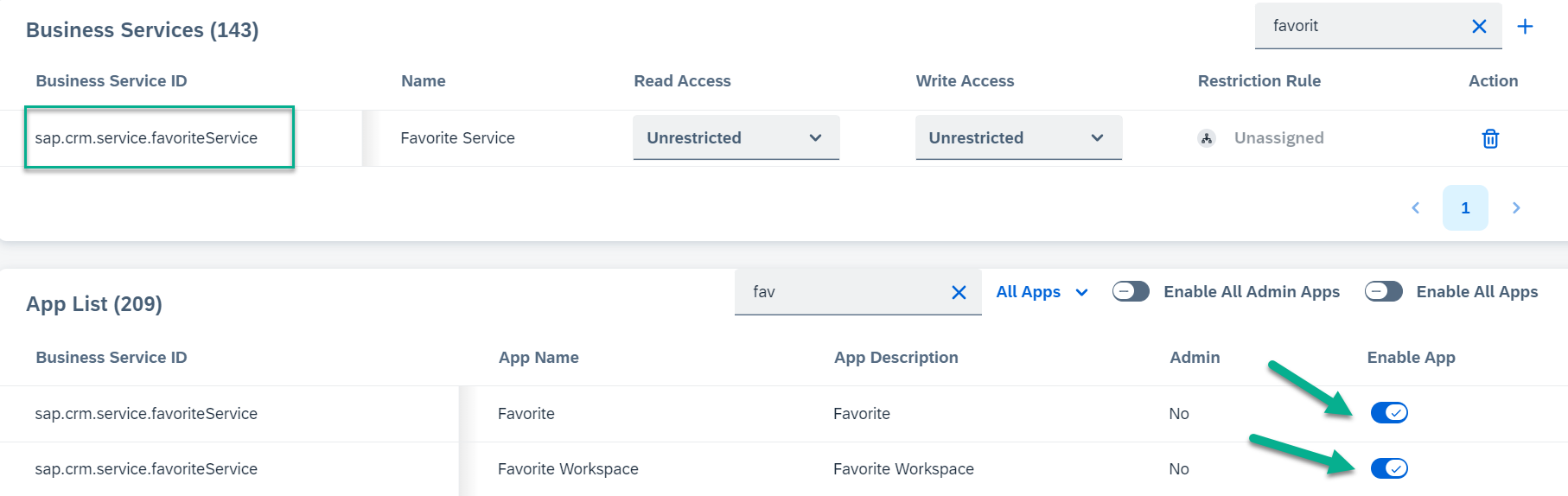The image size is (1568, 496).
Task: Click the Unassigned restriction rule
Action: (1278, 138)
